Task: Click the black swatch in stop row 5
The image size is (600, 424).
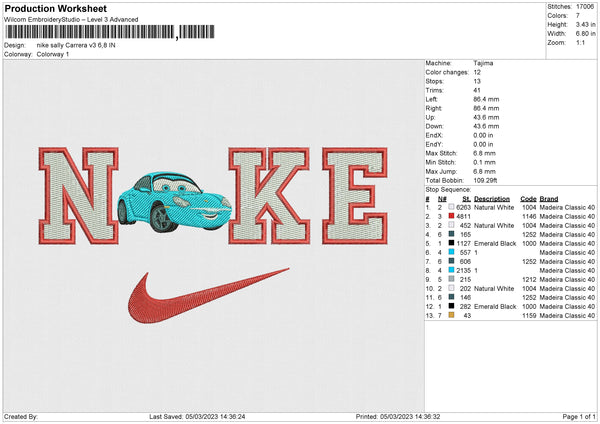Action: pos(452,243)
